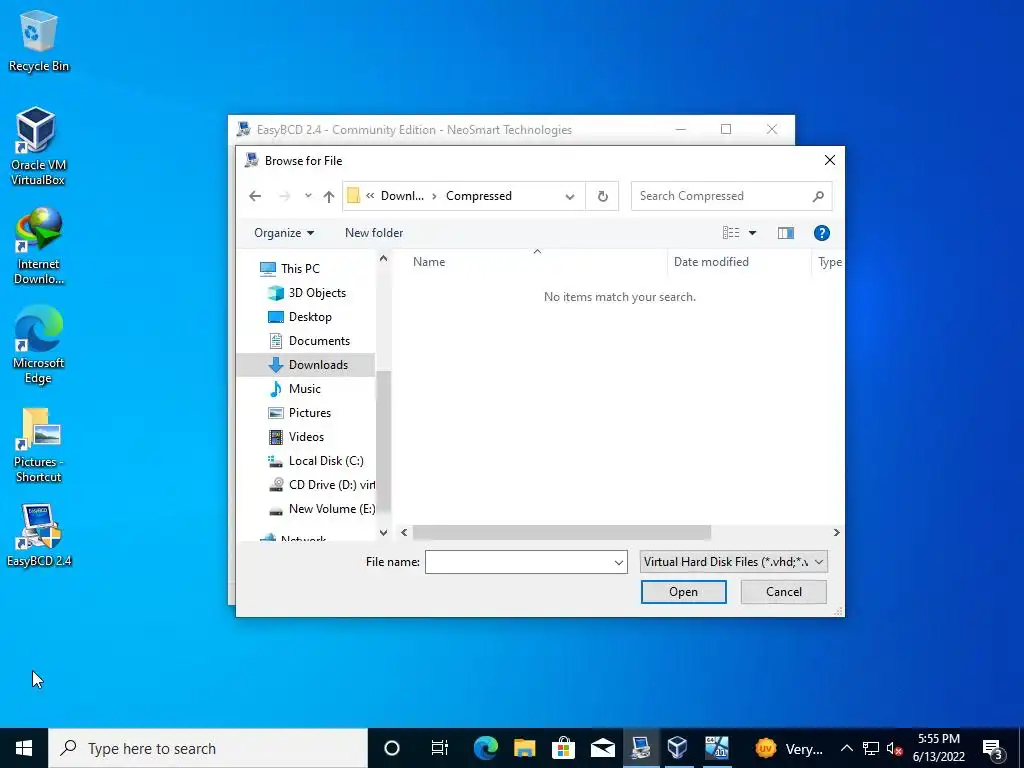Open the notification center icon
The height and width of the screenshot is (768, 1024).
pyautogui.click(x=993, y=748)
